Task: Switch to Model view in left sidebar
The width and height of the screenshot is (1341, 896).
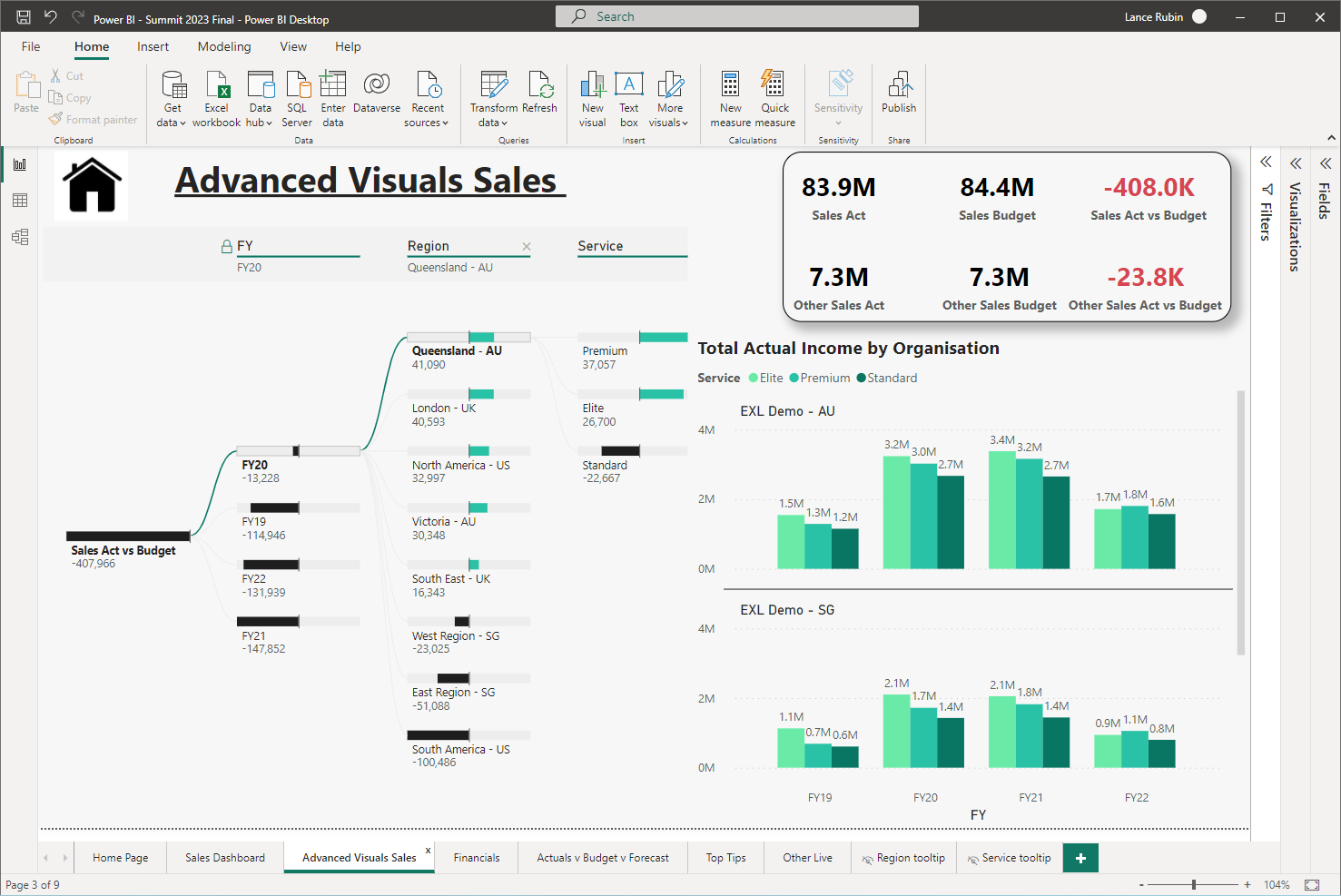Action: click(x=20, y=237)
